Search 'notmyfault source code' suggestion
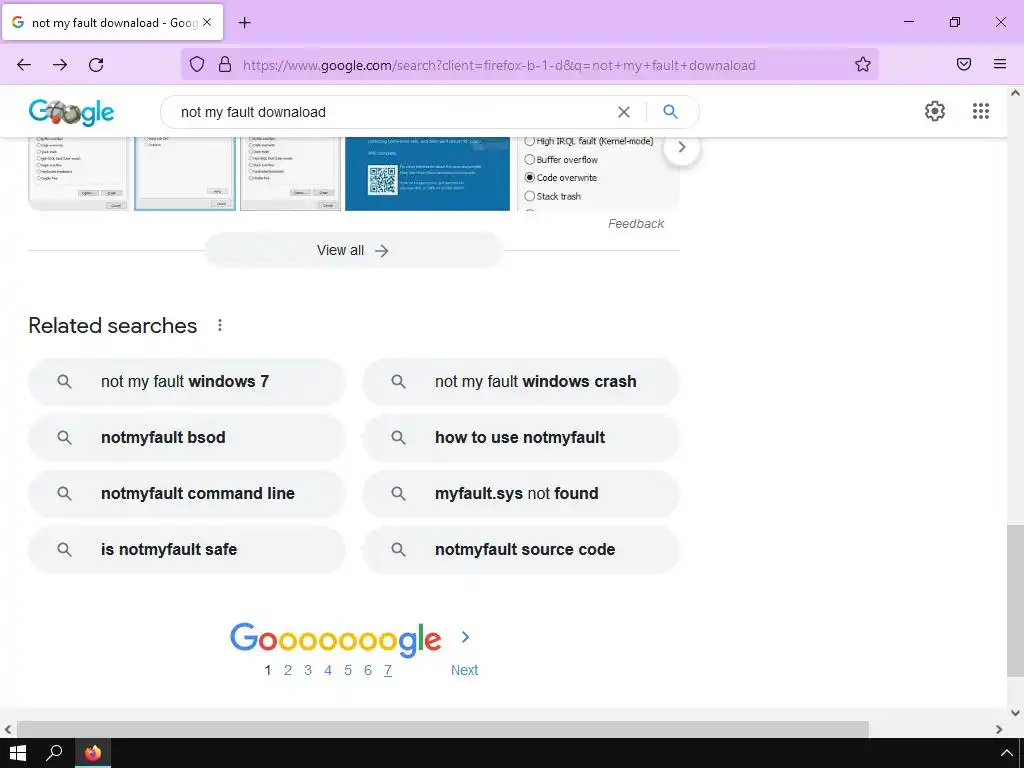Viewport: 1024px width, 768px height. point(520,549)
